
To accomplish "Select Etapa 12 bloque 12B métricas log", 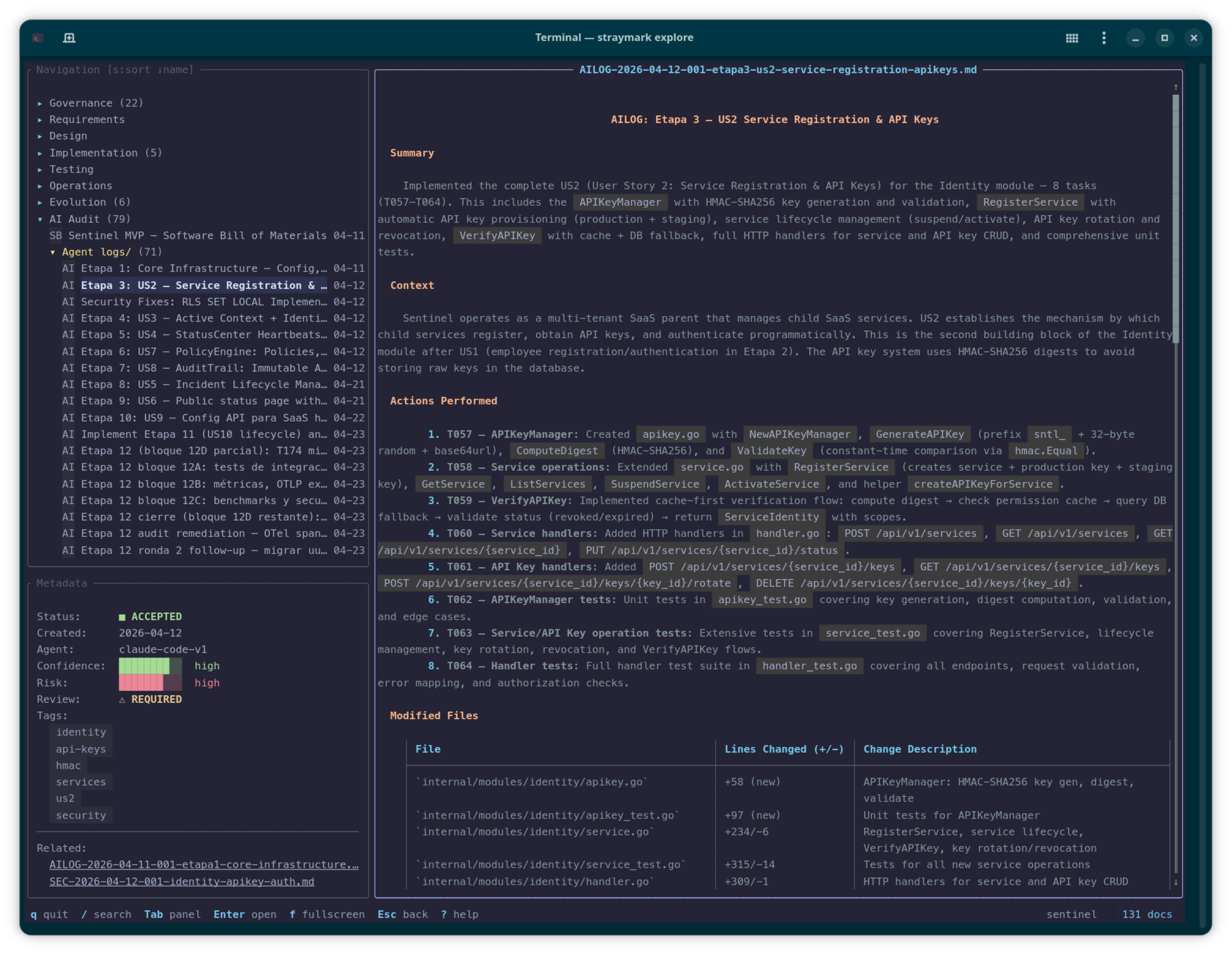I will (x=213, y=483).
